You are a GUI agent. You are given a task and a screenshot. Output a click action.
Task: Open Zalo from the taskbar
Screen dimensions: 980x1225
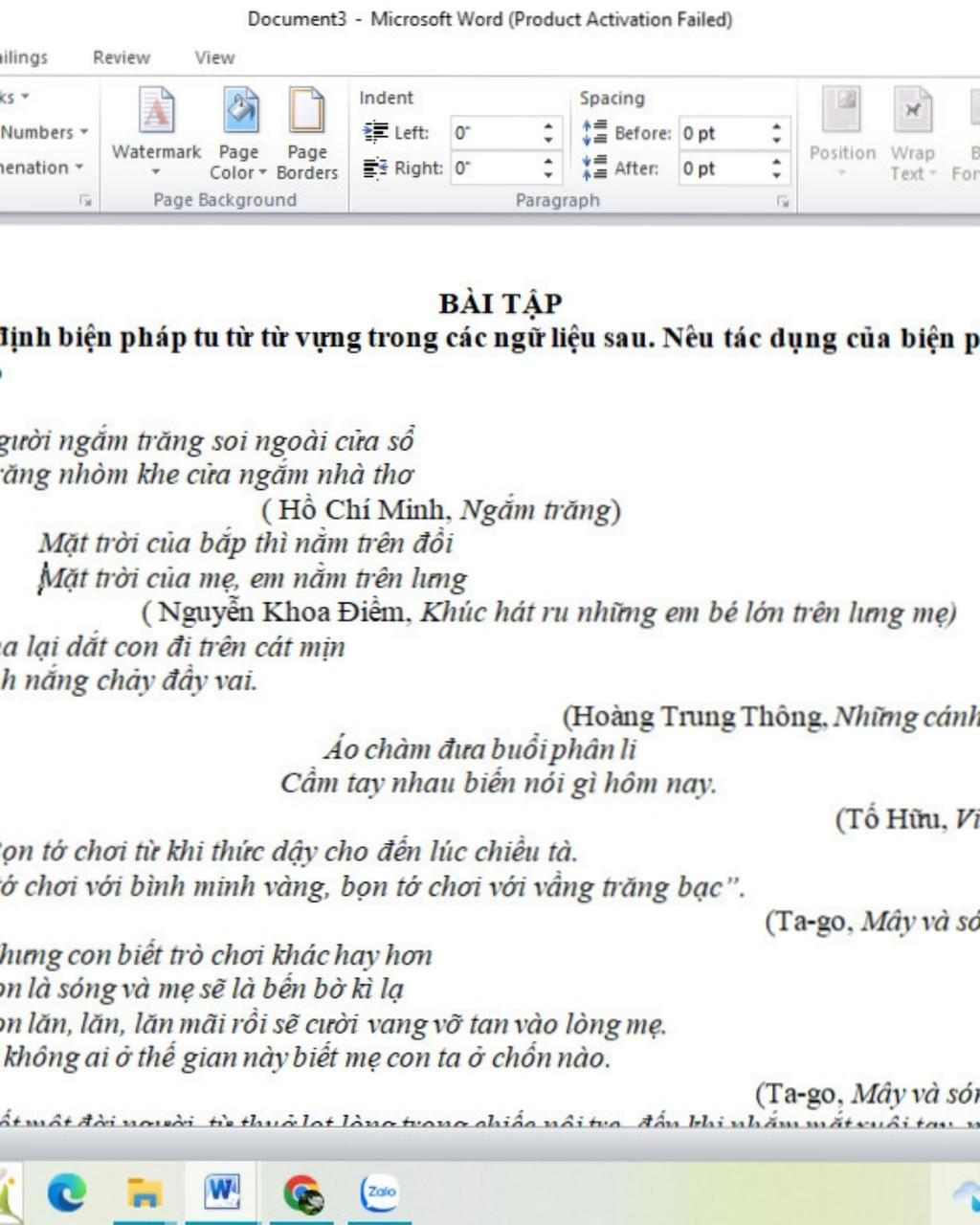click(x=379, y=1192)
